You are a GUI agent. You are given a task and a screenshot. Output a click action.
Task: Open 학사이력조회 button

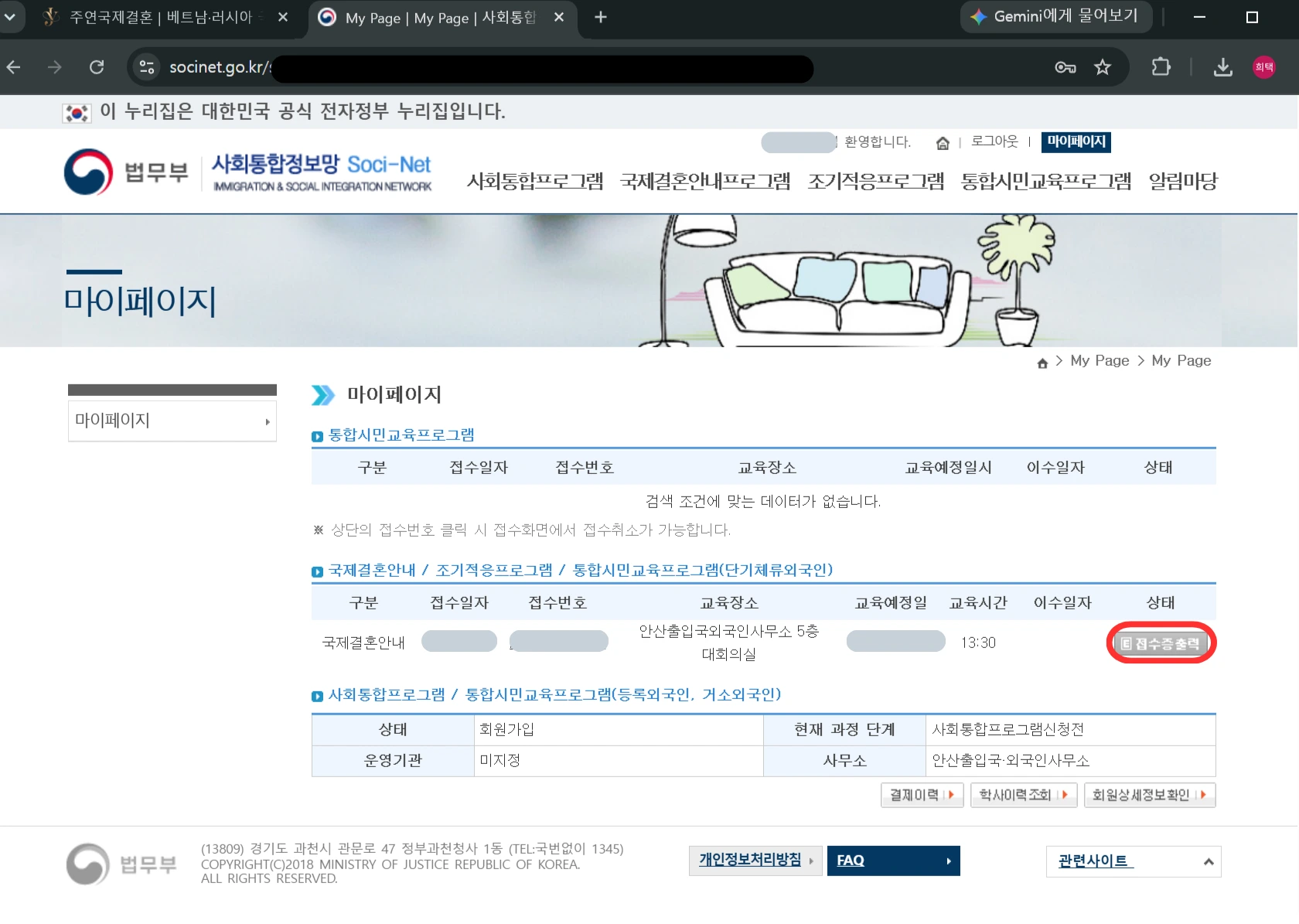(1024, 795)
